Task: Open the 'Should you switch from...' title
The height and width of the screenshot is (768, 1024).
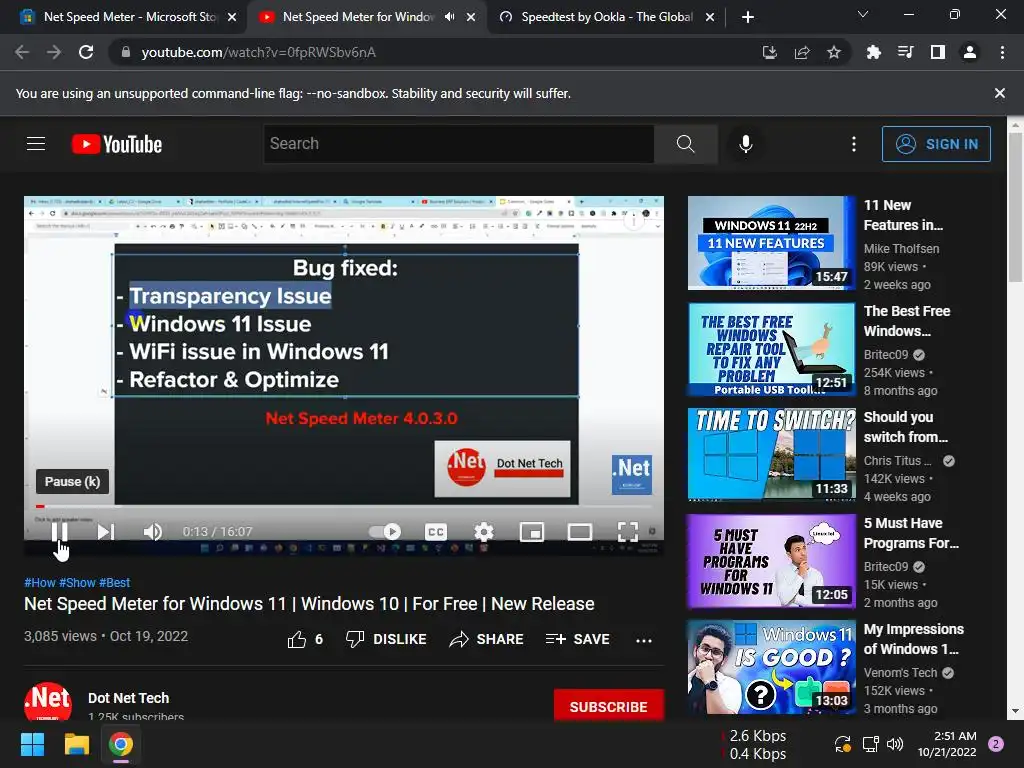Action: [x=906, y=427]
